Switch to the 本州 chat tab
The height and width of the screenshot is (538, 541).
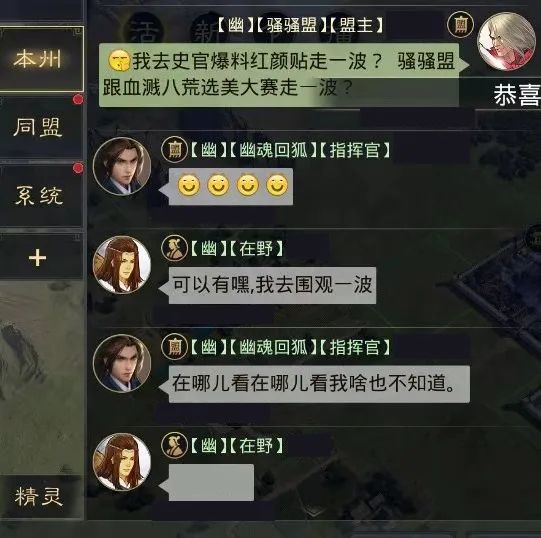tap(41, 59)
